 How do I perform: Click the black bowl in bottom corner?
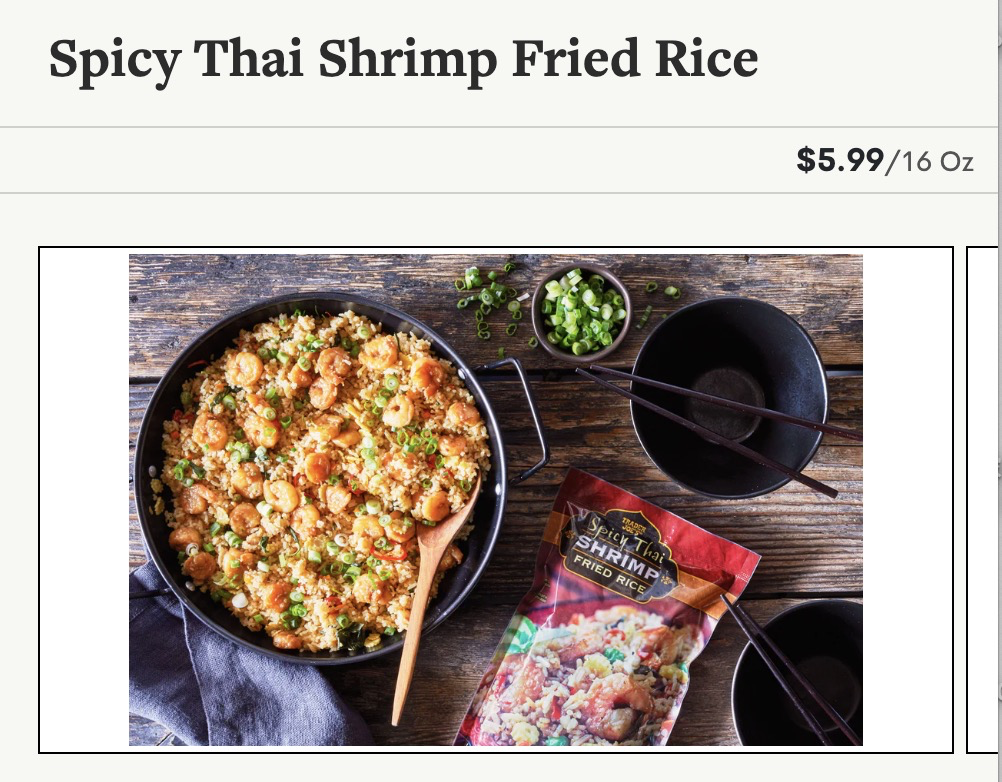tap(799, 672)
